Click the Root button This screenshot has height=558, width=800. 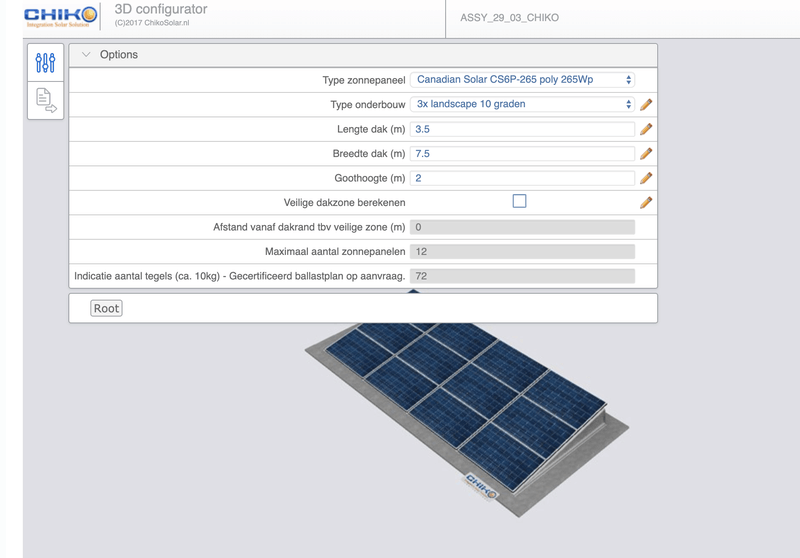tap(106, 308)
